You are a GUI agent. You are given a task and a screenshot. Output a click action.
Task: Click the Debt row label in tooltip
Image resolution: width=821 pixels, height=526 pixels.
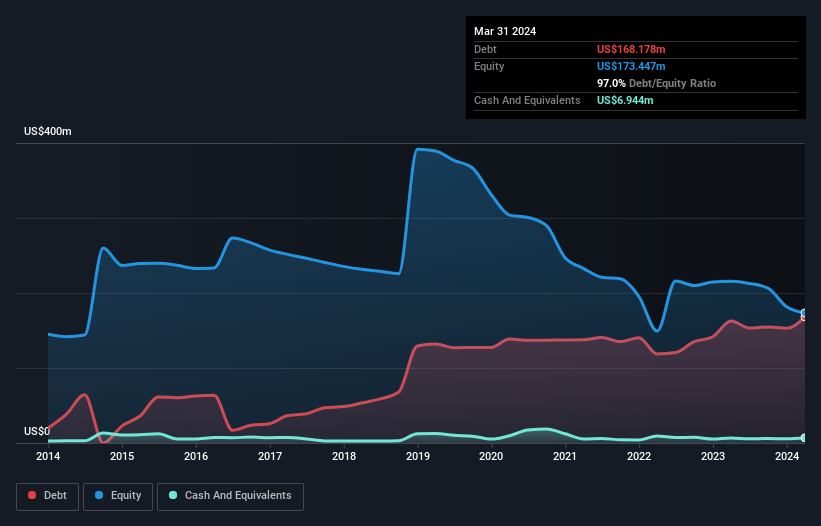click(485, 49)
